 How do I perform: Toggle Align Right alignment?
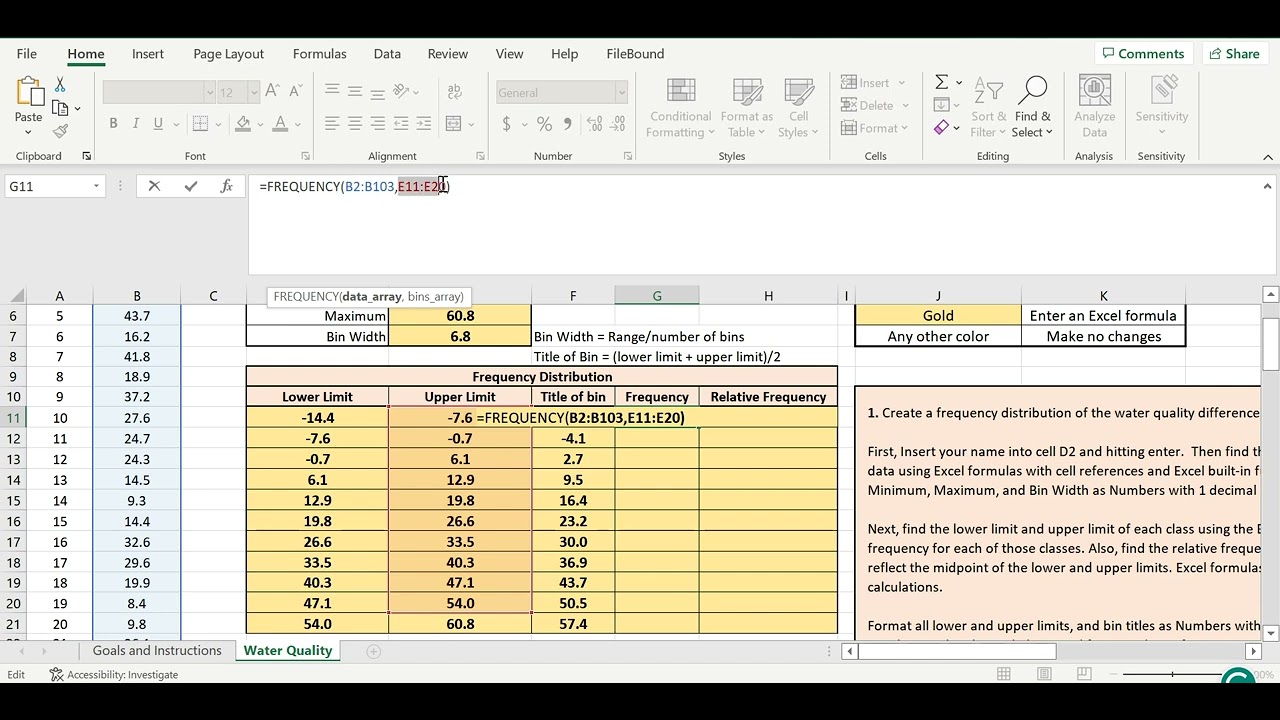(x=378, y=124)
